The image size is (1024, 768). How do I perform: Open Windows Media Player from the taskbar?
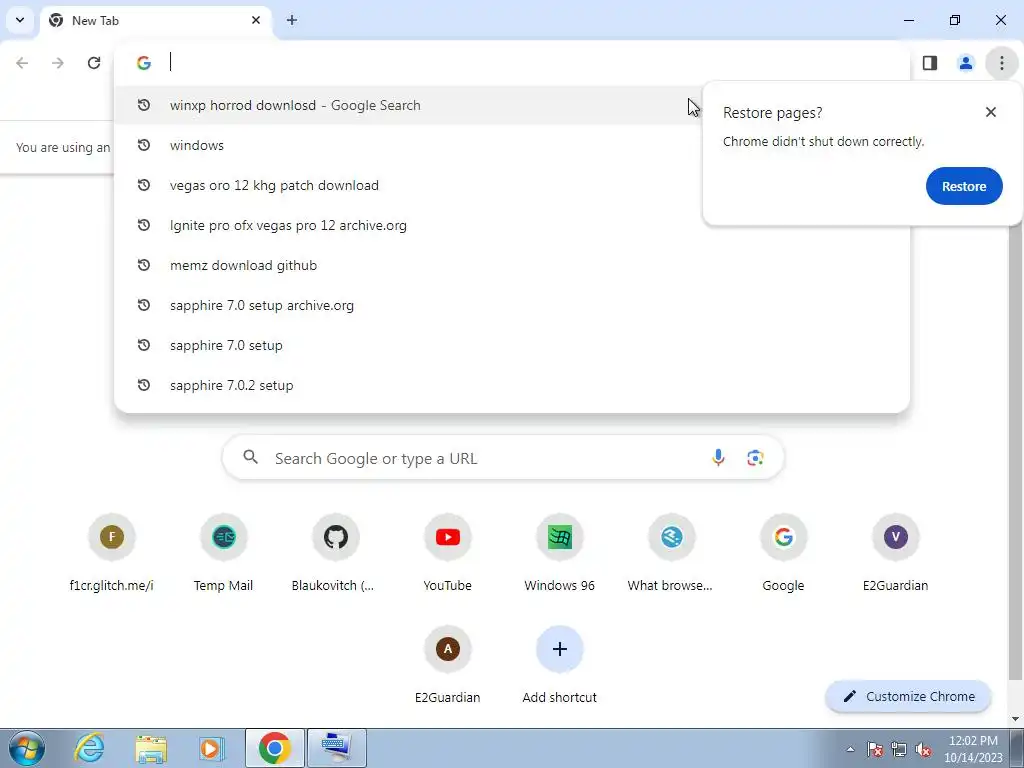210,748
